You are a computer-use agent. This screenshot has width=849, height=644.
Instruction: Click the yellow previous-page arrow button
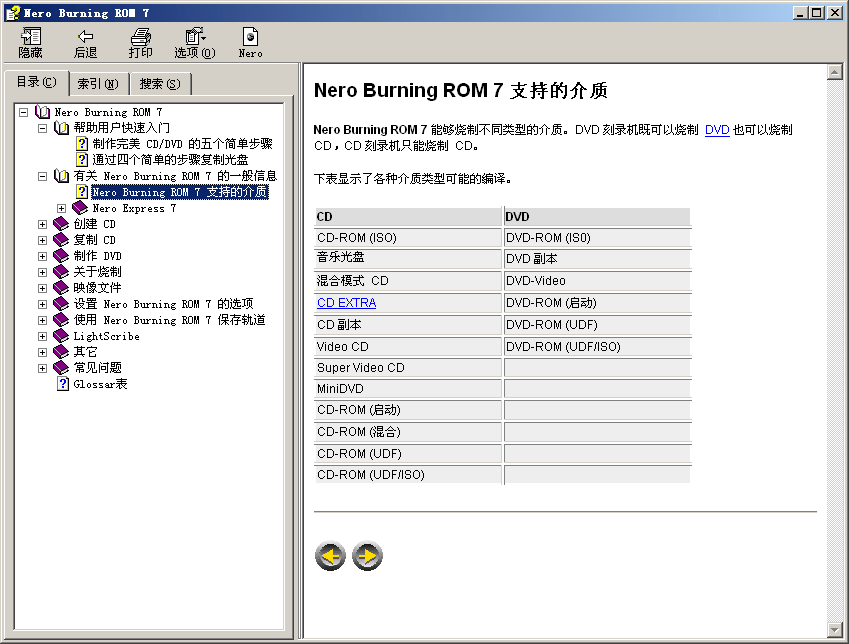coord(330,556)
